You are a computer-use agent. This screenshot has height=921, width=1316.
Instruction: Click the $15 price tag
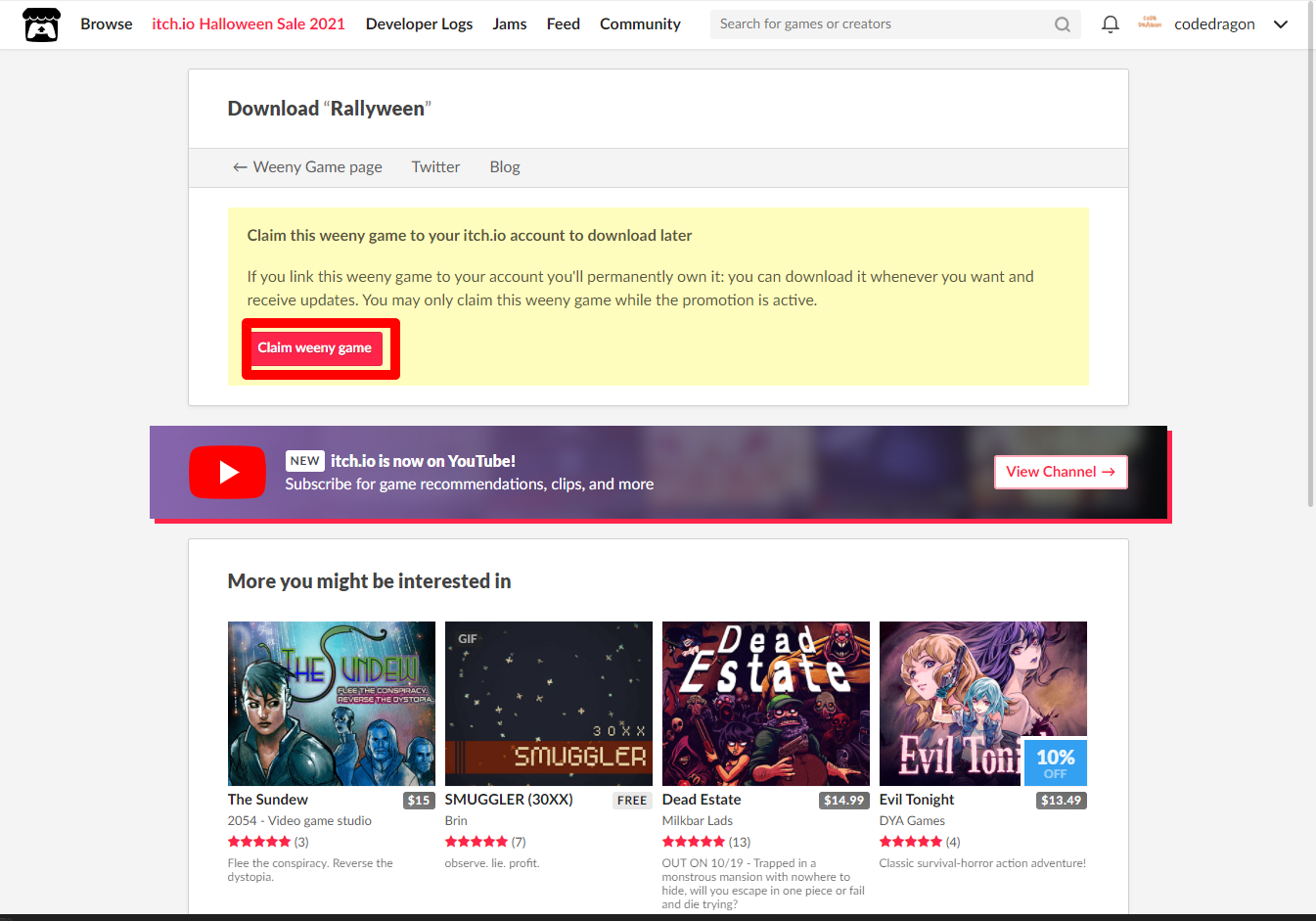[x=419, y=801]
